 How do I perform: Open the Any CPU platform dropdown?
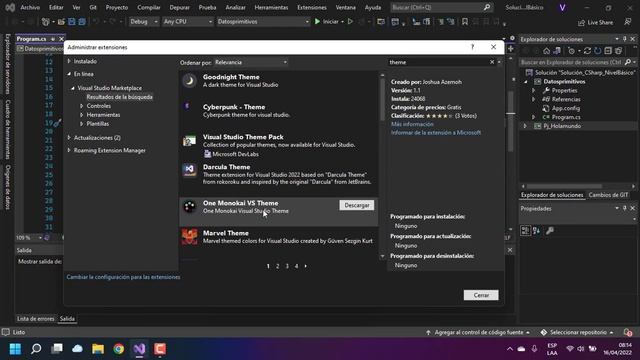tap(188, 22)
